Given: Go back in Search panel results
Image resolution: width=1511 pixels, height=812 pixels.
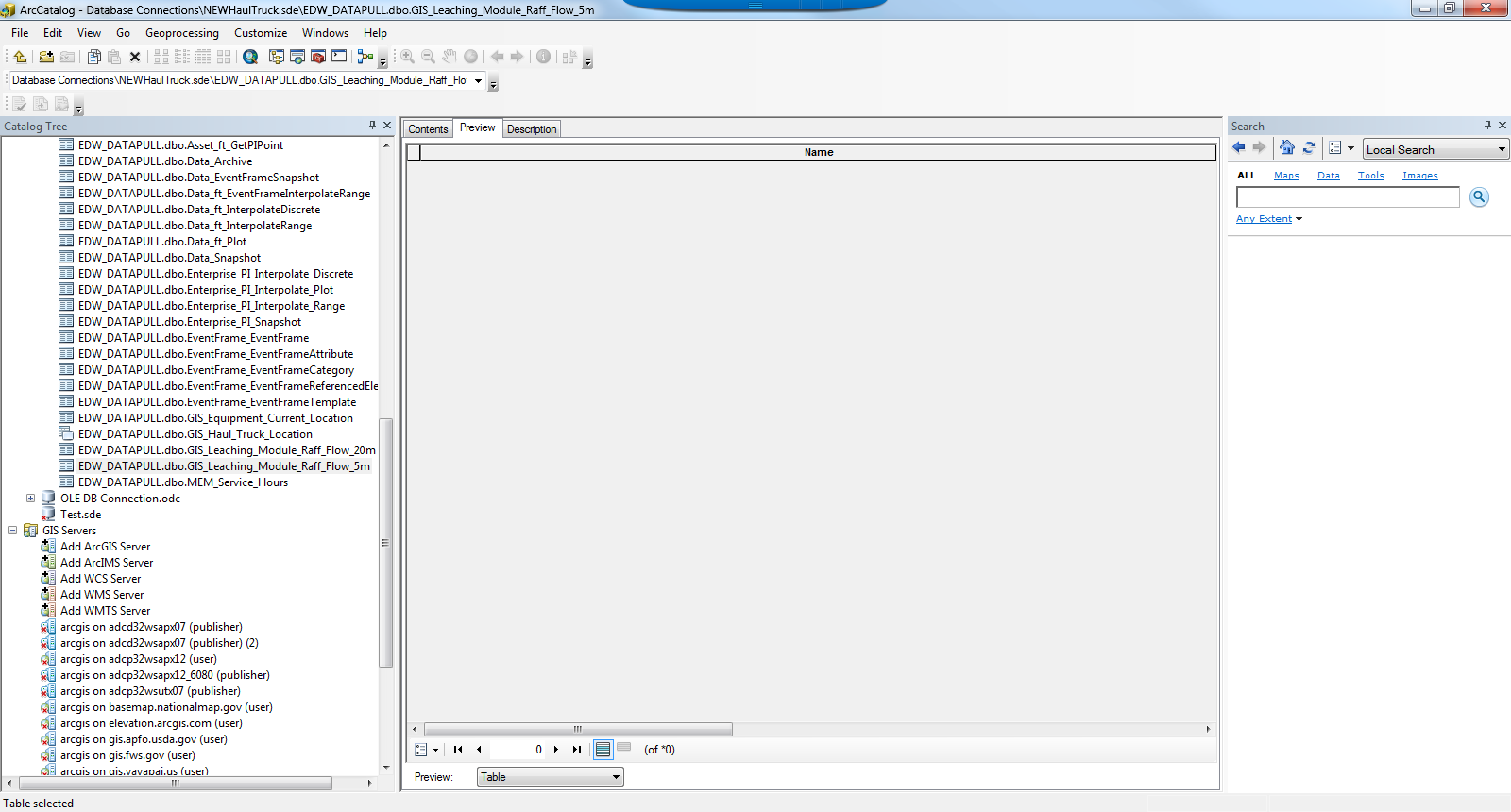Looking at the screenshot, I should coord(1239,147).
